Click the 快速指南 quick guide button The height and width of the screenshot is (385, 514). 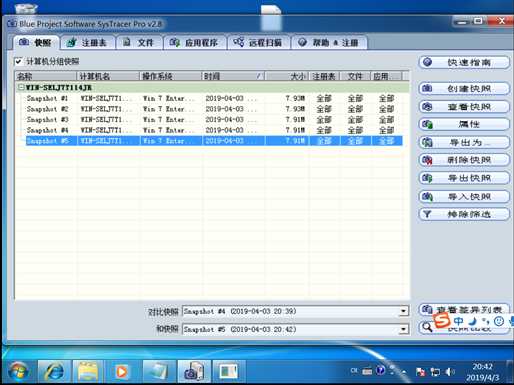(x=464, y=62)
